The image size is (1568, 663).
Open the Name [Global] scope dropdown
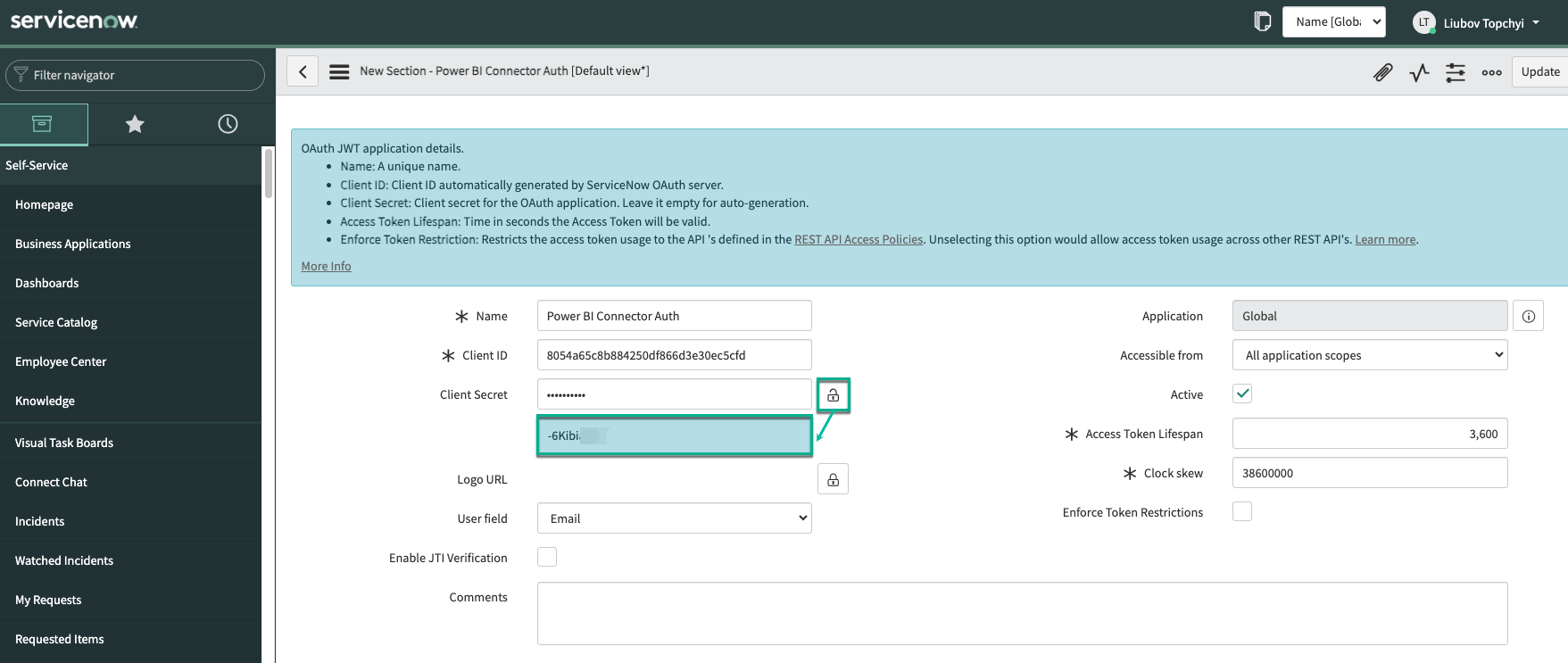pos(1333,22)
